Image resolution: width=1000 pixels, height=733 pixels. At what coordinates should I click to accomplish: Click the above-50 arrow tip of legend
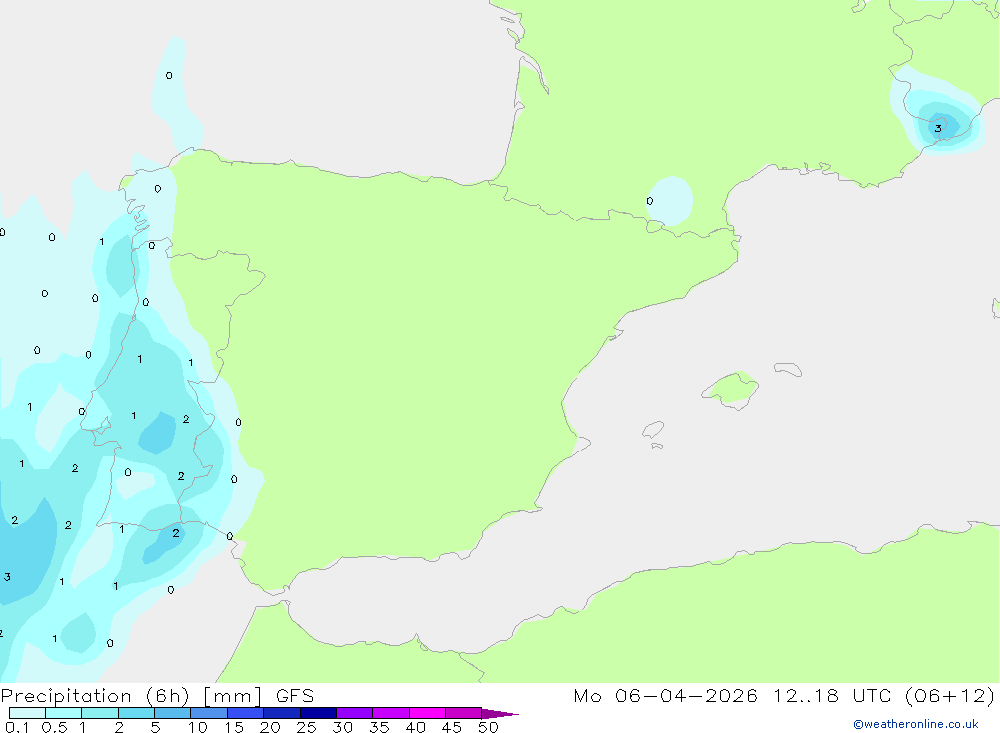point(500,714)
